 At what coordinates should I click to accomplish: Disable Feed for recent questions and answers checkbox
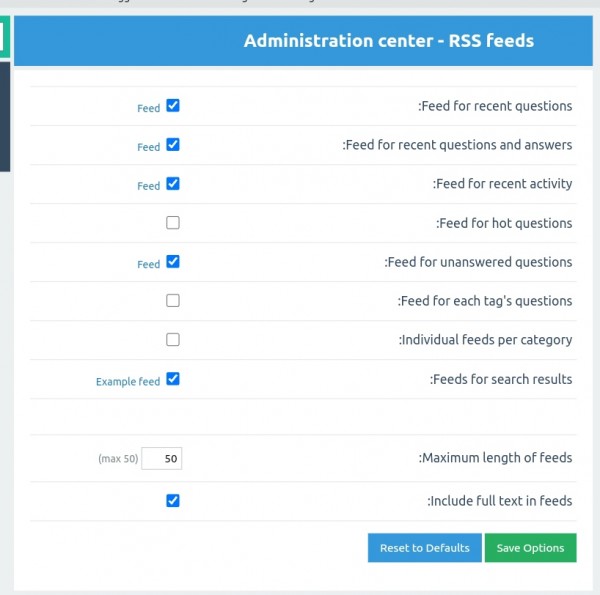(x=173, y=145)
